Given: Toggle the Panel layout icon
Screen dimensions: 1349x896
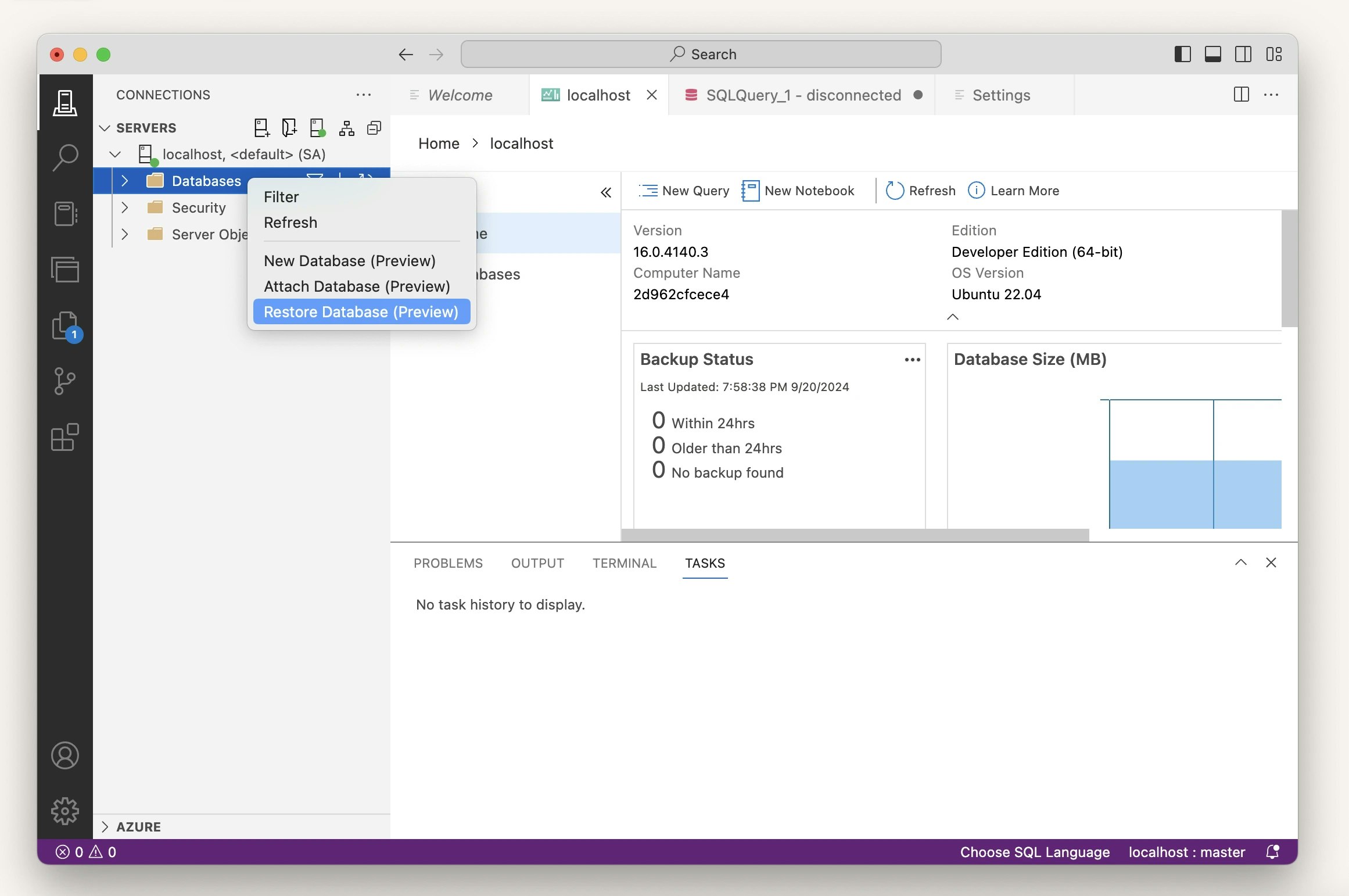Looking at the screenshot, I should pos(1212,54).
